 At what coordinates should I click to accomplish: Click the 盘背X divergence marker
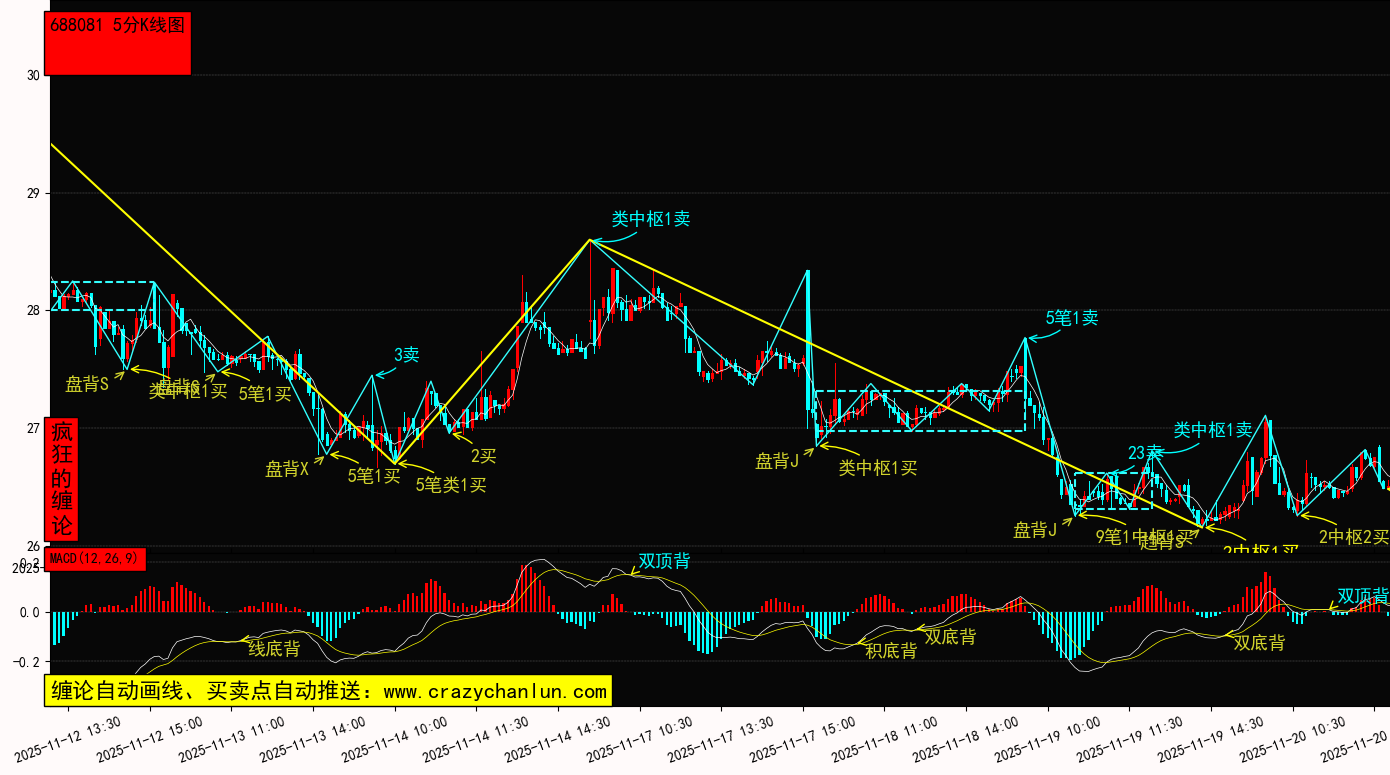click(287, 468)
